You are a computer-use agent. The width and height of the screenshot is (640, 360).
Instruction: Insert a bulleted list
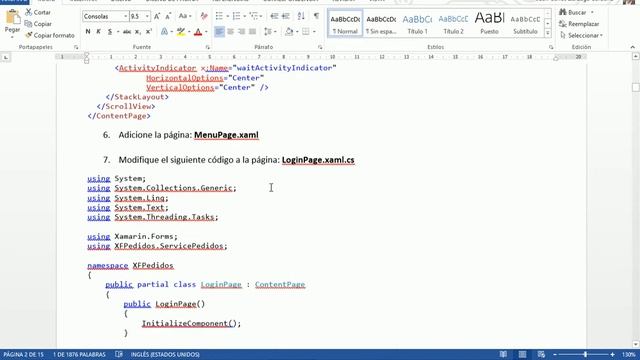pos(219,16)
